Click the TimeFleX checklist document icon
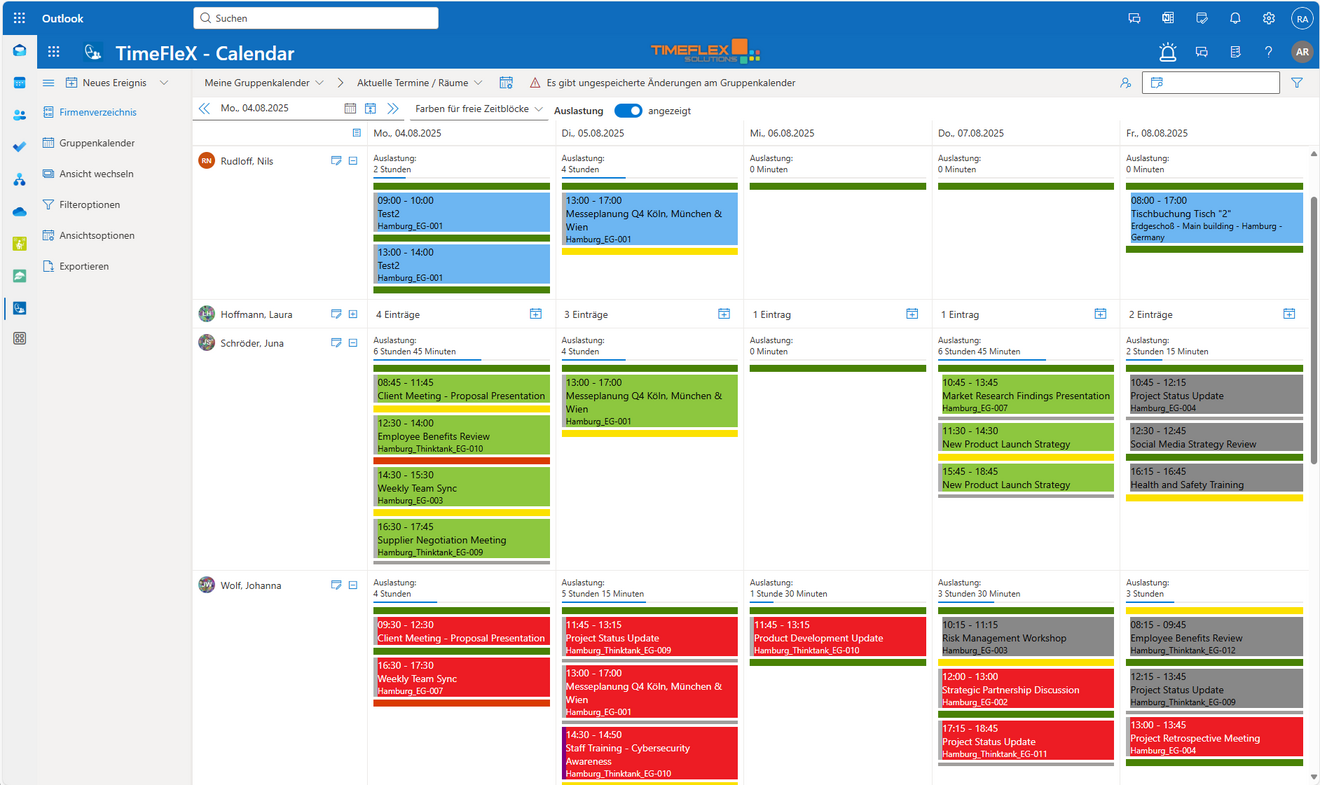This screenshot has height=785, width=1320. click(x=1235, y=52)
